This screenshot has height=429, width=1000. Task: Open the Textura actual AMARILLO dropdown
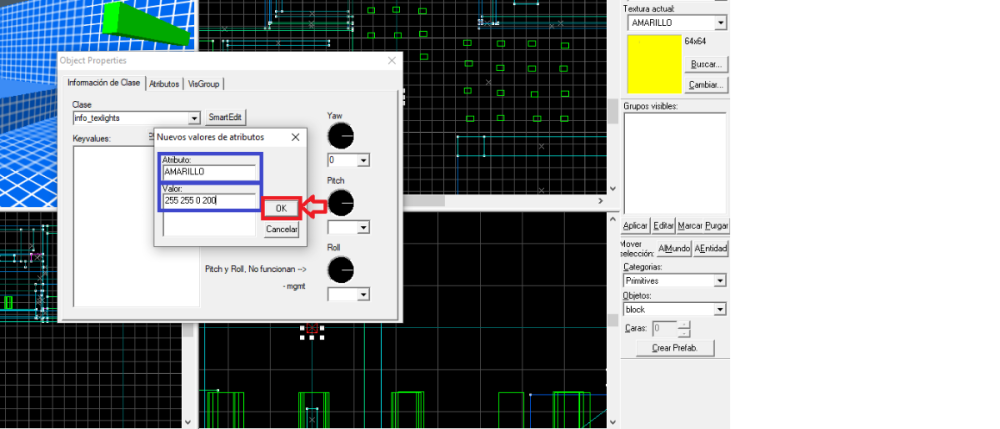720,23
